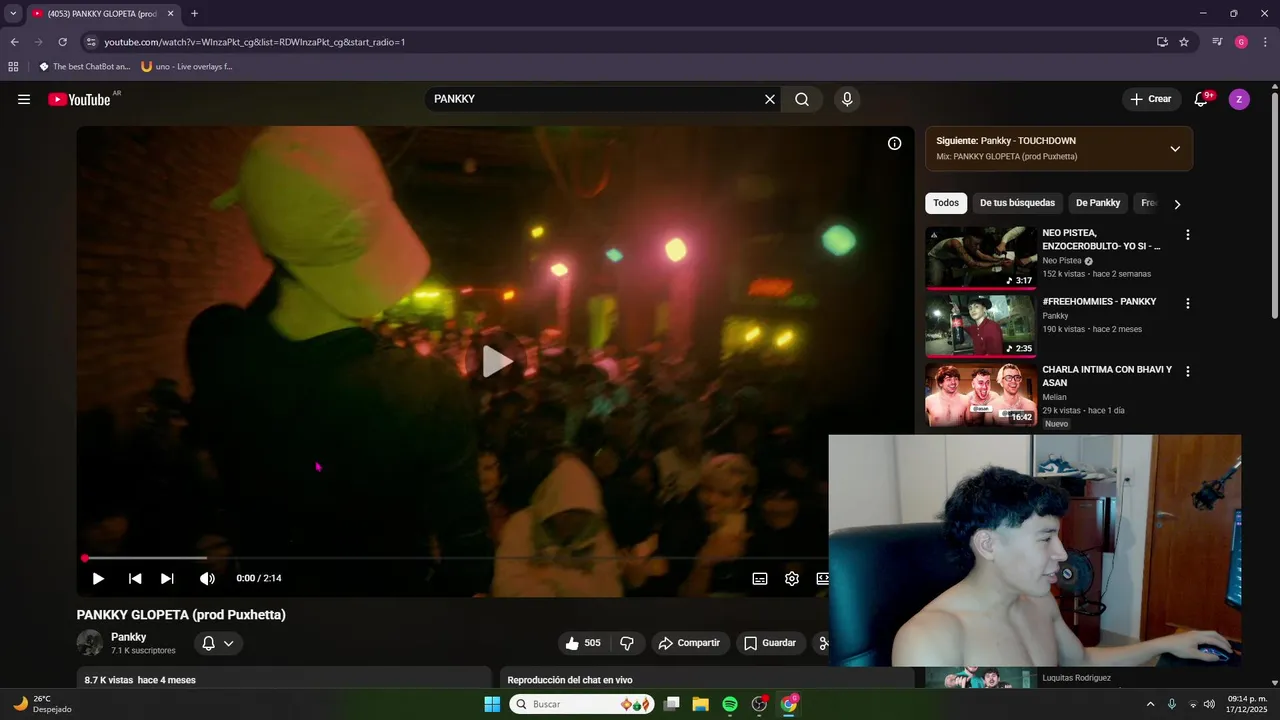The width and height of the screenshot is (1280, 720).
Task: Open tab search dropdown arrow
Action: pyautogui.click(x=13, y=14)
